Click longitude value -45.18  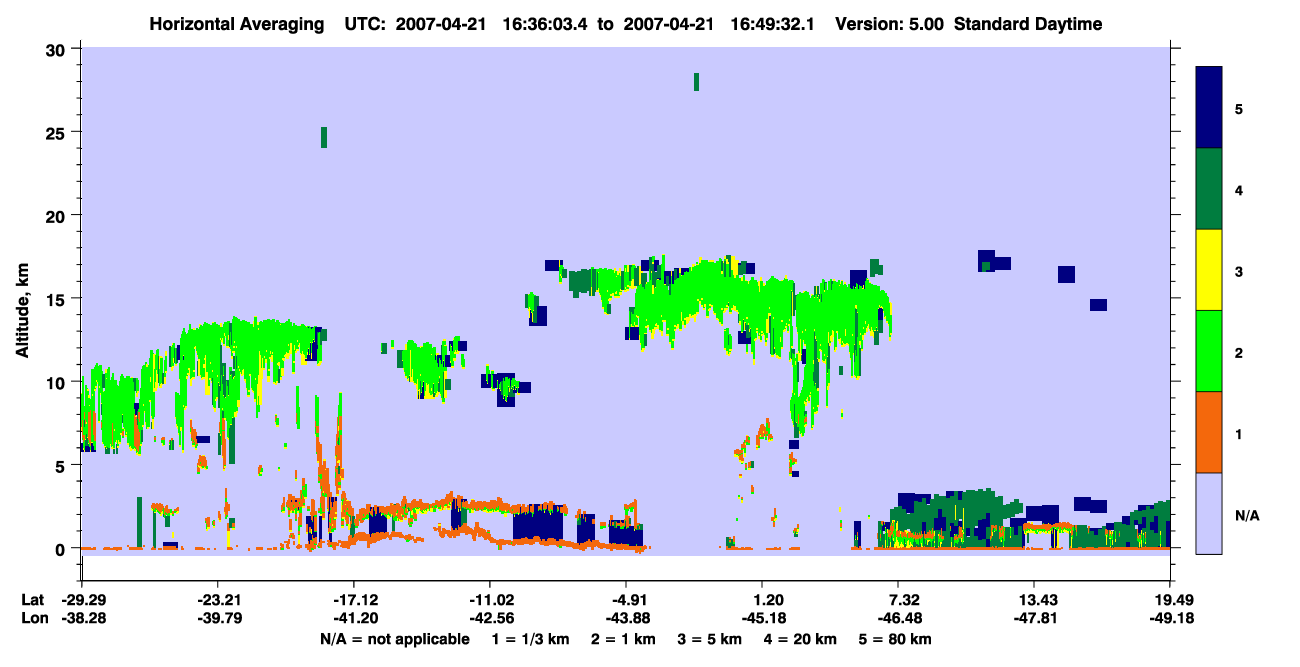point(762,618)
